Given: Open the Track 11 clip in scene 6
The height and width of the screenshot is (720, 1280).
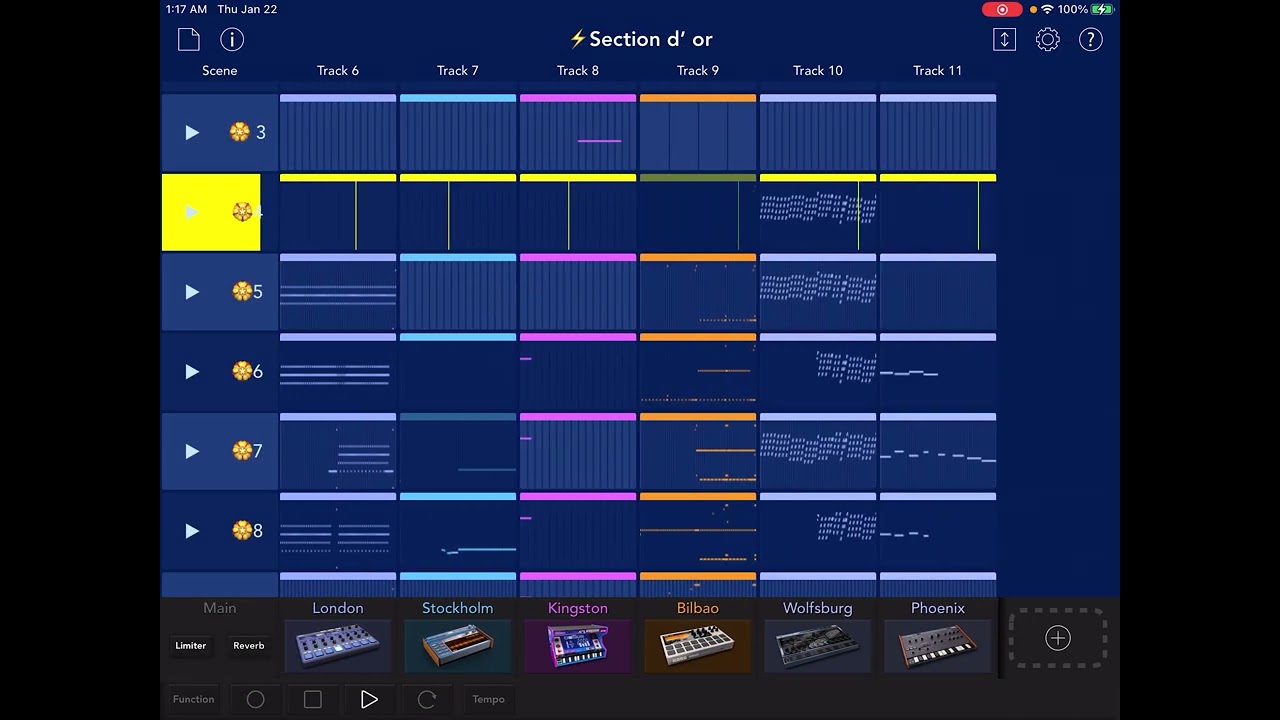Looking at the screenshot, I should coord(938,372).
